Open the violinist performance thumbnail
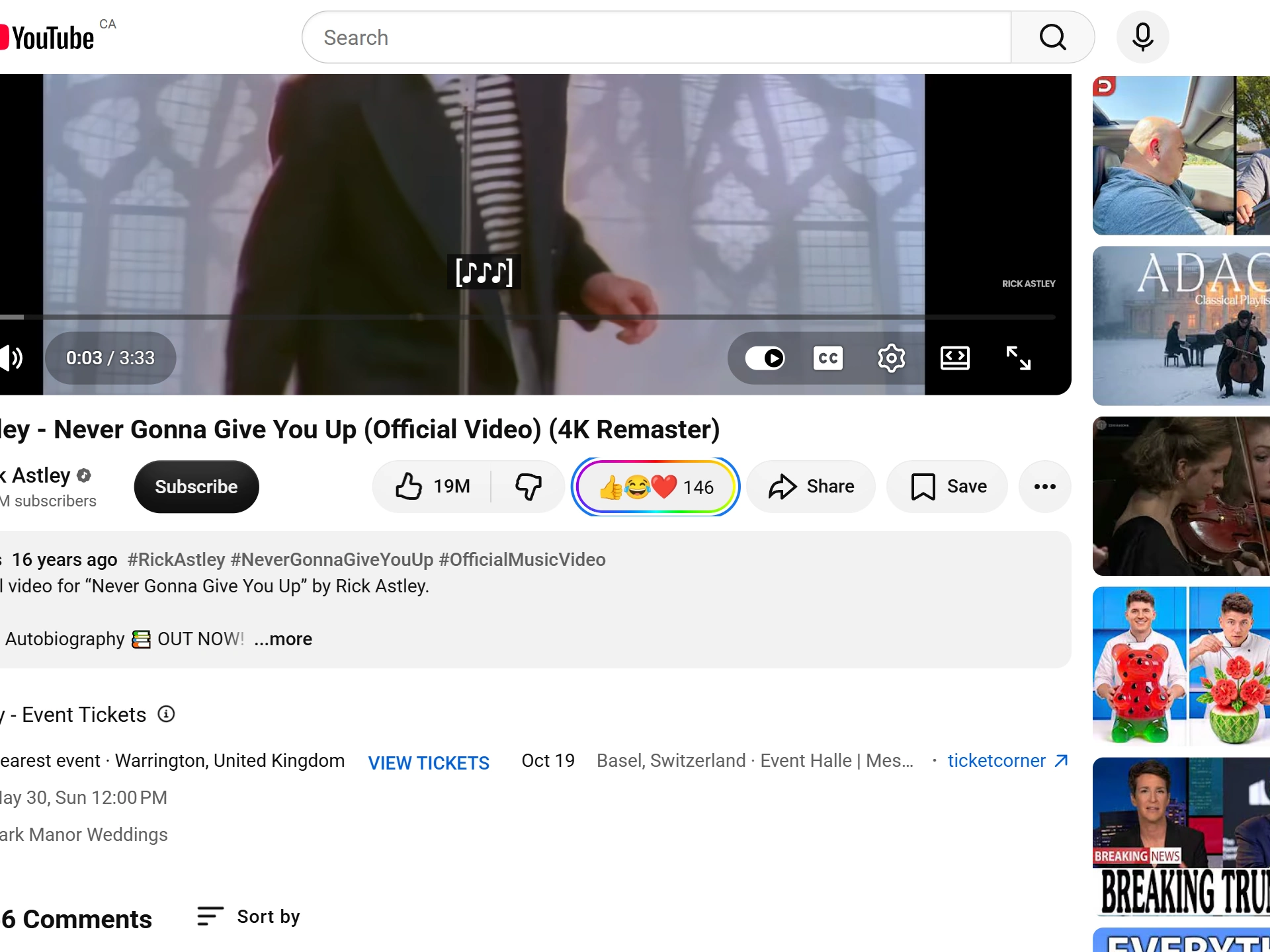 pos(1181,496)
